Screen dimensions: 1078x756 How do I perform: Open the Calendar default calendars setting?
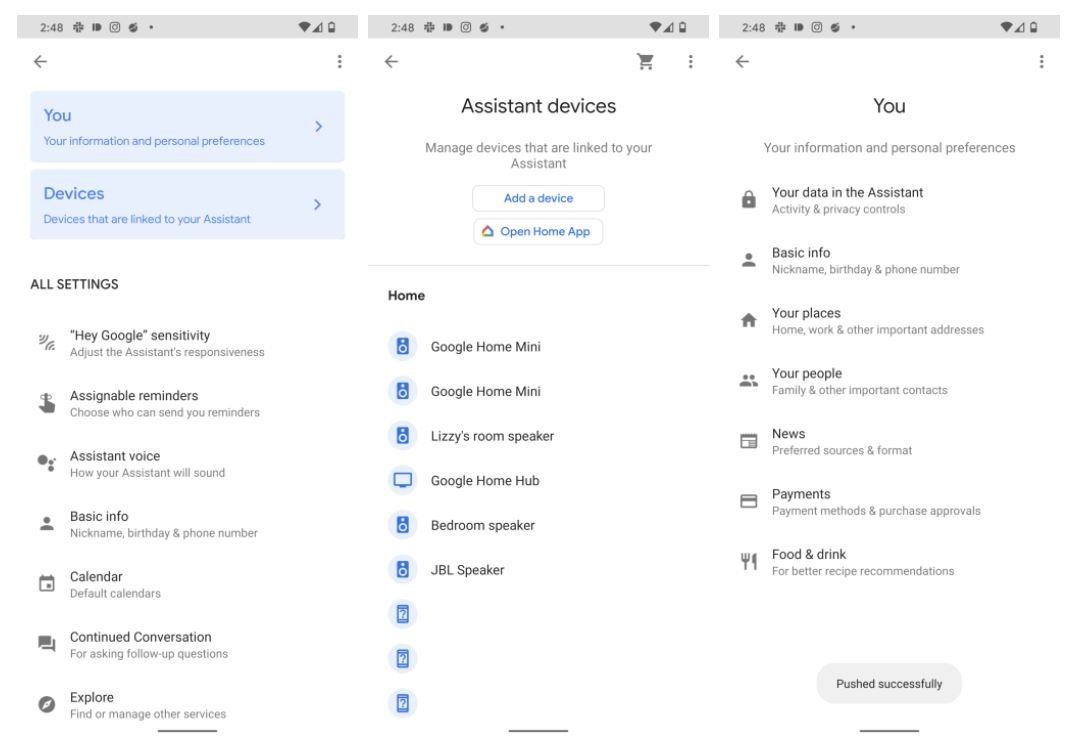coord(114,584)
